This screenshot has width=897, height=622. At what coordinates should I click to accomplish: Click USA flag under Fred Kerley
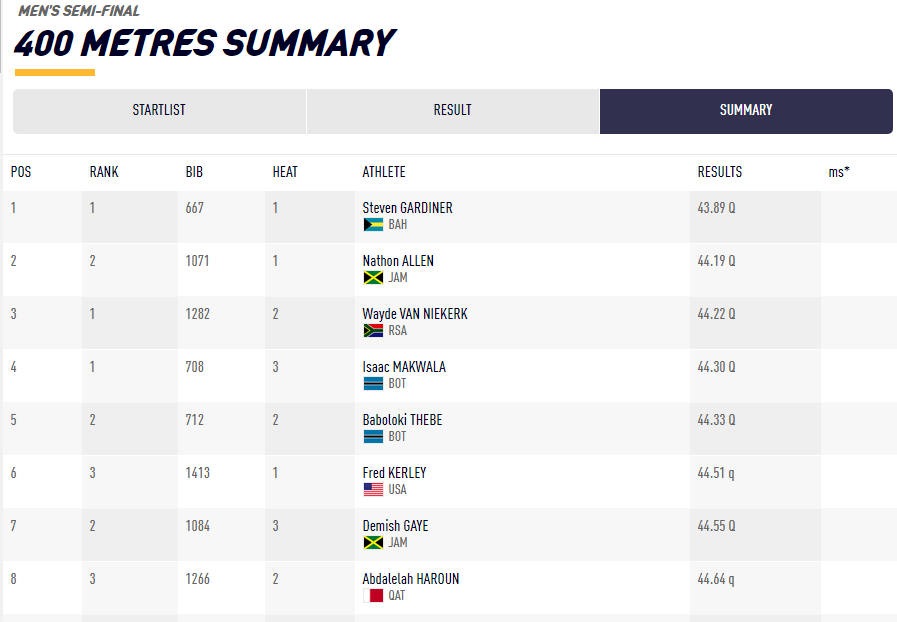[x=373, y=490]
